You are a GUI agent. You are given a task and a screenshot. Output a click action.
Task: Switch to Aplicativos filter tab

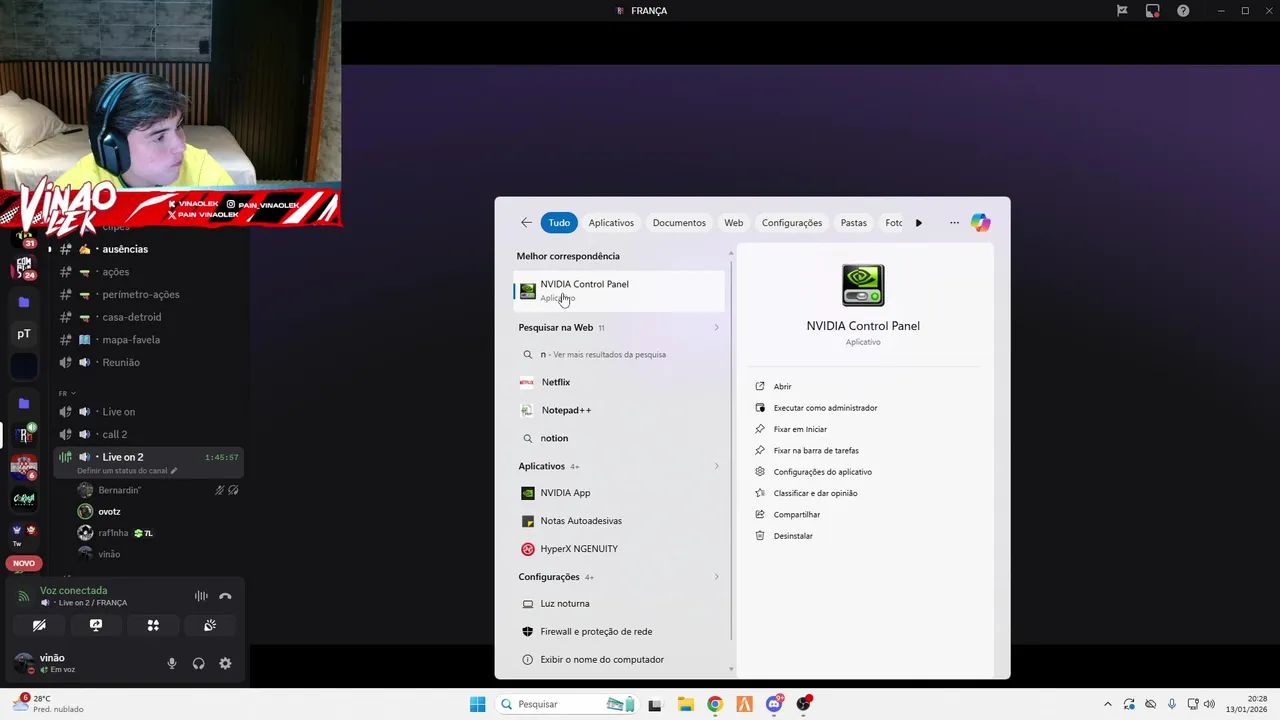611,223
